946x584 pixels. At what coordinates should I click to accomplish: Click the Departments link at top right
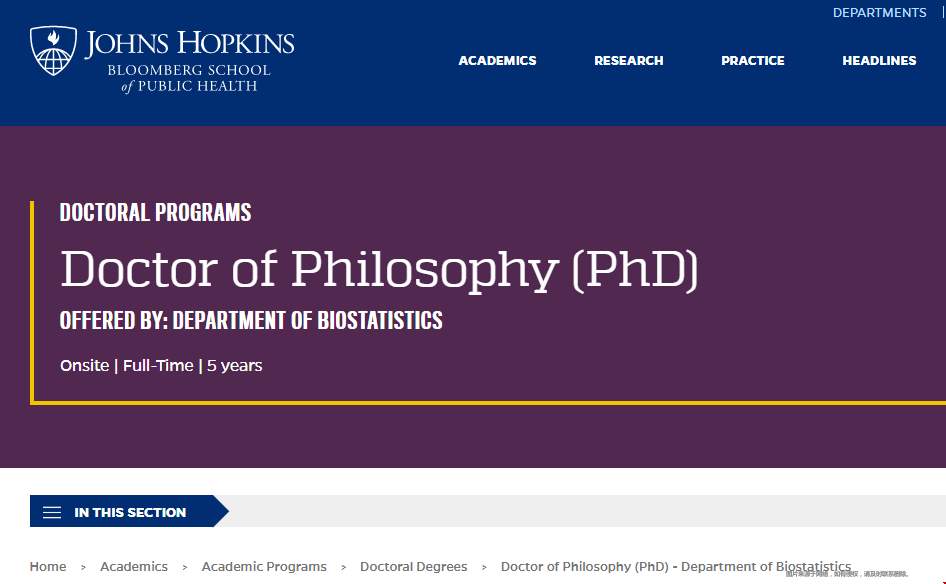point(879,13)
